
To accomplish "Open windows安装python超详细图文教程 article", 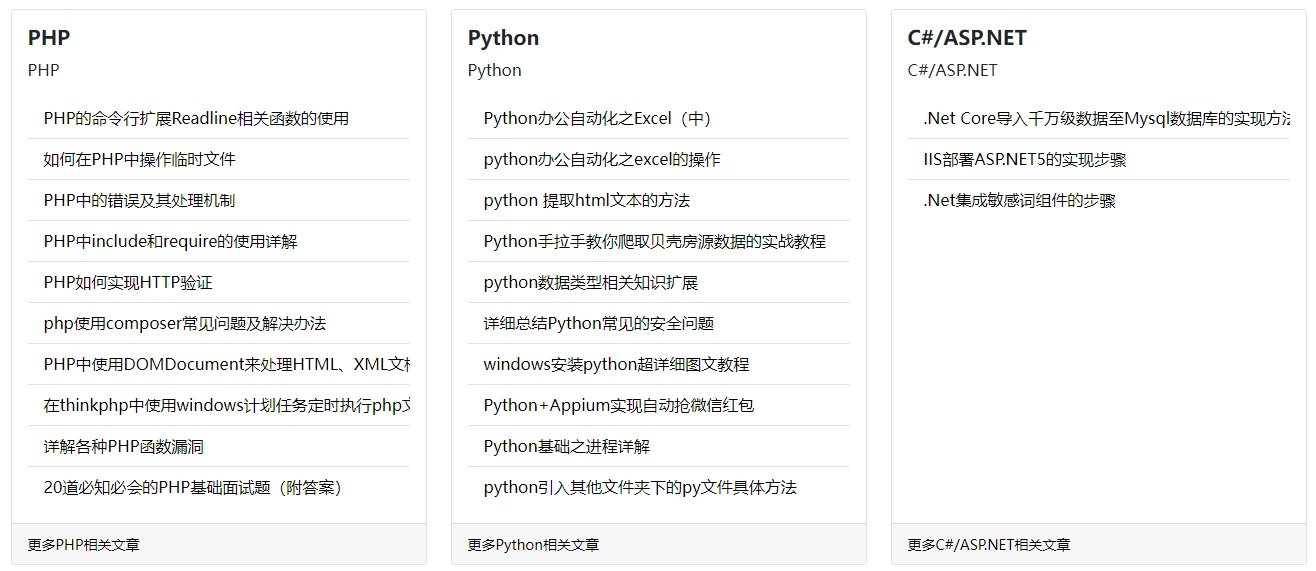I will (616, 364).
